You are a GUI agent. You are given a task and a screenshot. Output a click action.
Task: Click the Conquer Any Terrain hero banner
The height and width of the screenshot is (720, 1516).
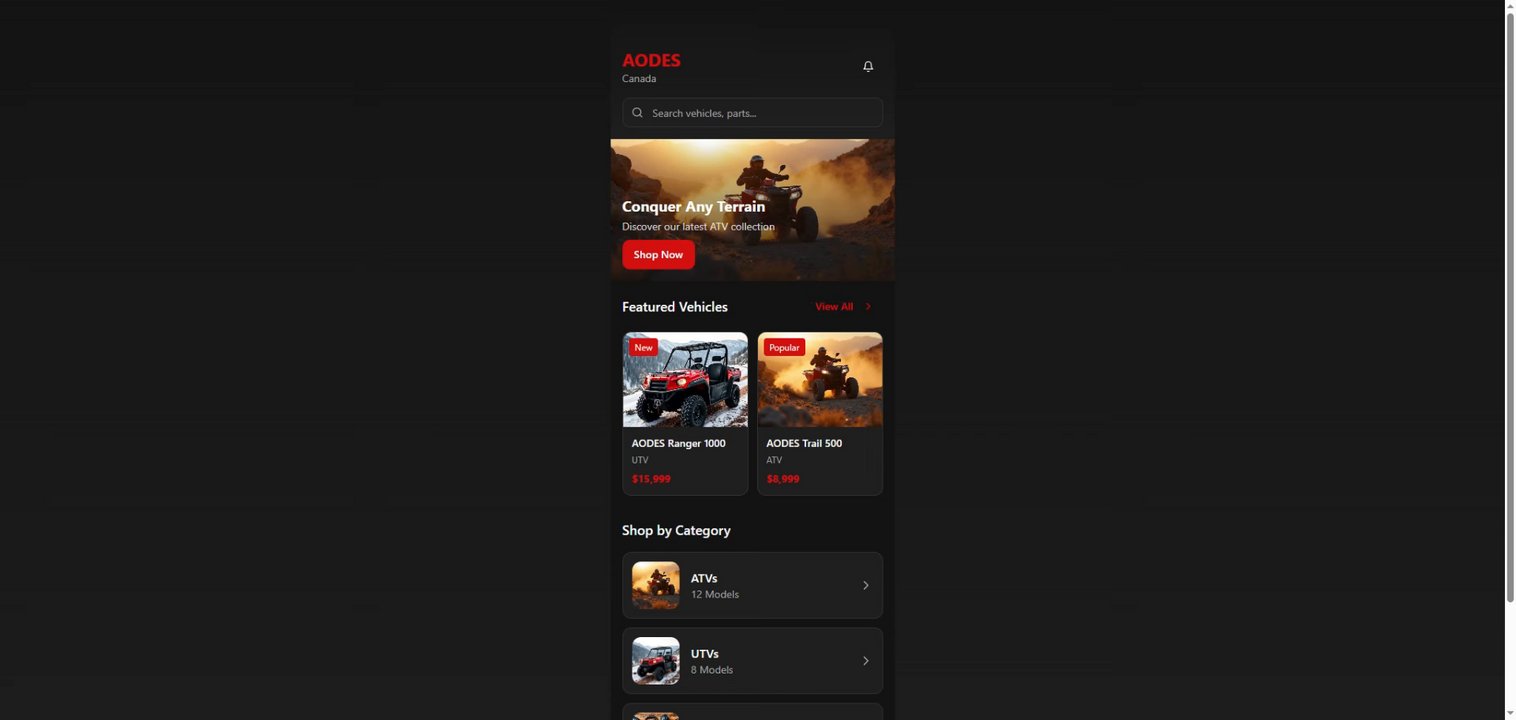click(x=752, y=210)
